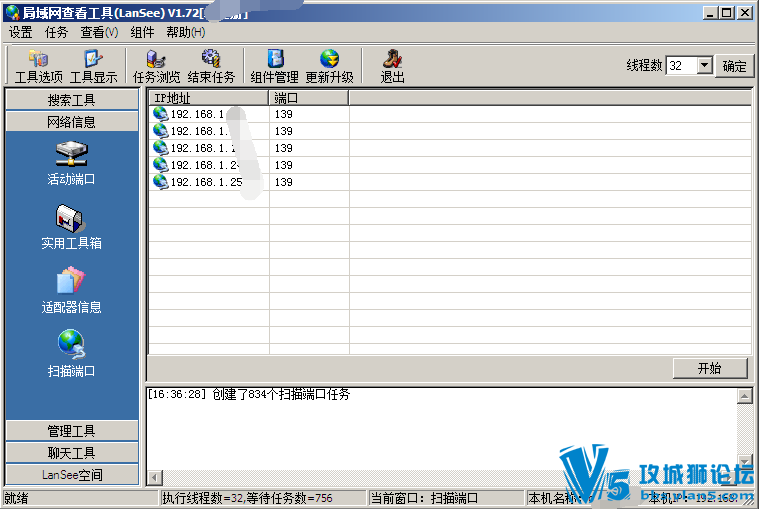Expand the 线程数 dropdown arrow

tap(705, 65)
